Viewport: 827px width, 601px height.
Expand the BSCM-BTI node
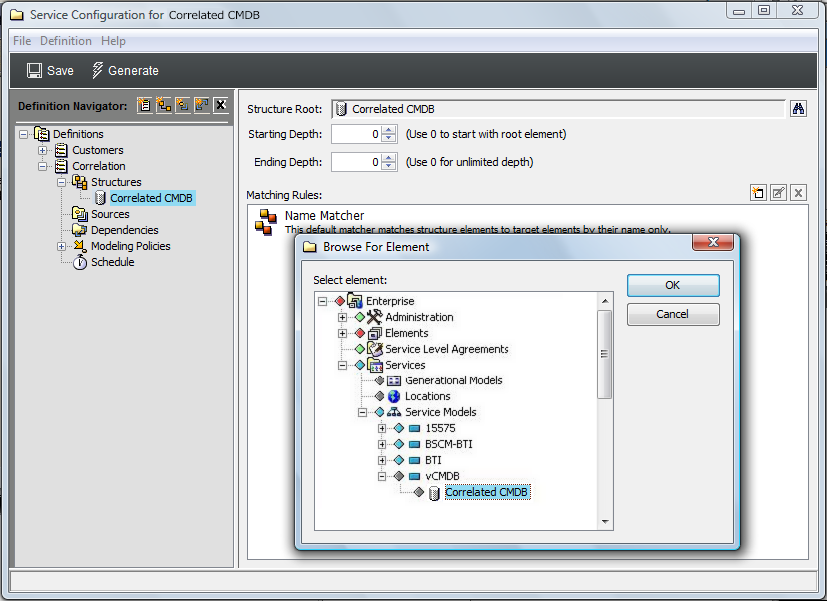382,444
